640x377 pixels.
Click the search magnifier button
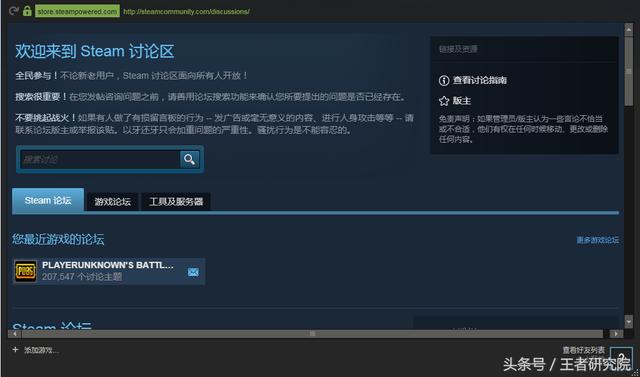click(189, 159)
